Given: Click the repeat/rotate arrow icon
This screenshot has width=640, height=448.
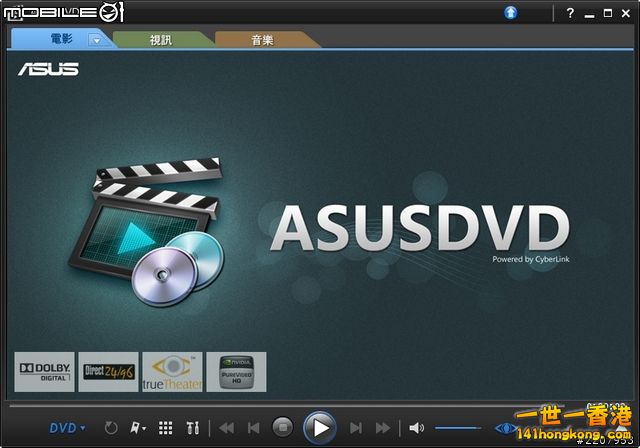Looking at the screenshot, I should [x=111, y=428].
